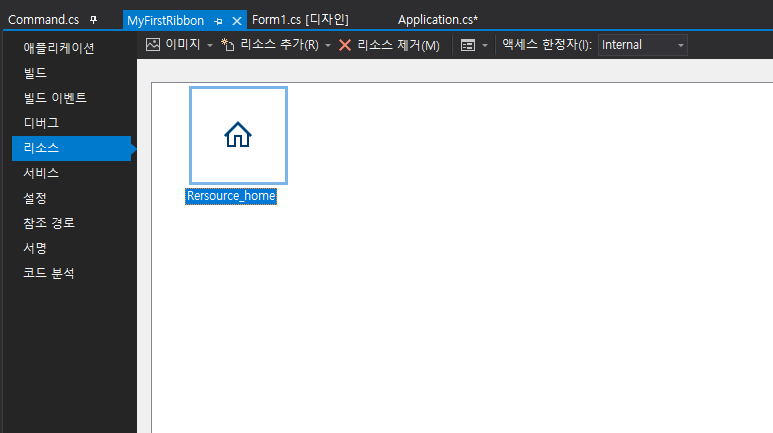This screenshot has width=773, height=433.
Task: Click the 리소스 추가(R) button
Action: click(x=280, y=45)
